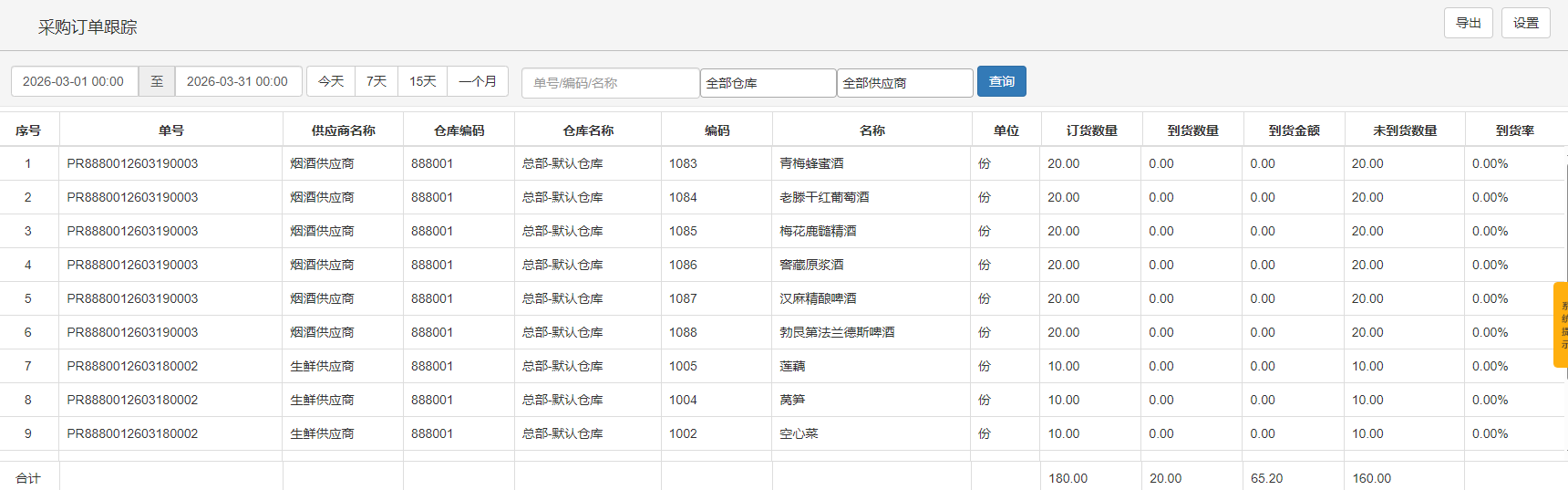Image resolution: width=1568 pixels, height=490 pixels.
Task: Click the 单号 column header
Action: click(x=171, y=130)
